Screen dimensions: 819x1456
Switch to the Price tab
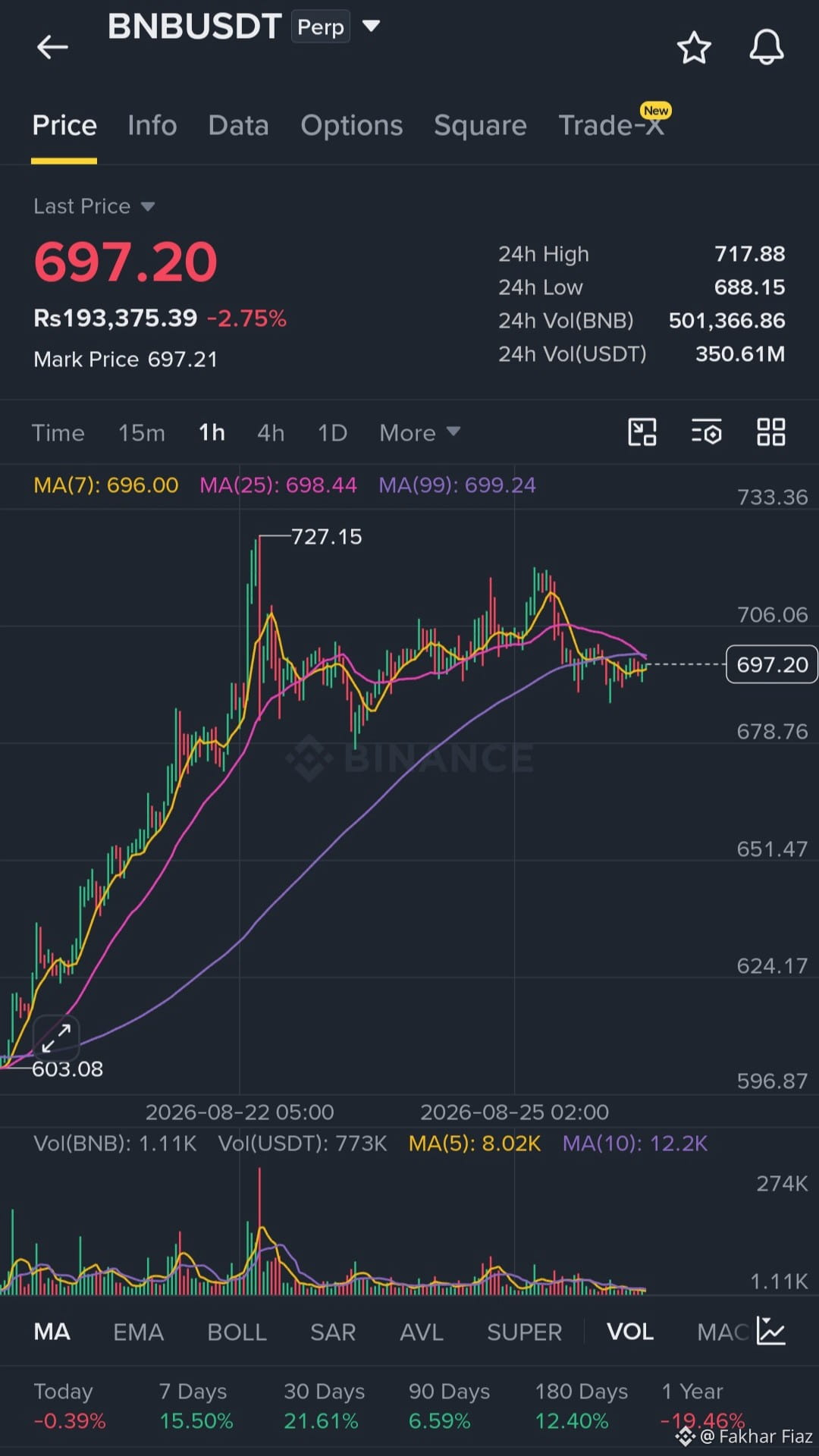pyautogui.click(x=64, y=125)
